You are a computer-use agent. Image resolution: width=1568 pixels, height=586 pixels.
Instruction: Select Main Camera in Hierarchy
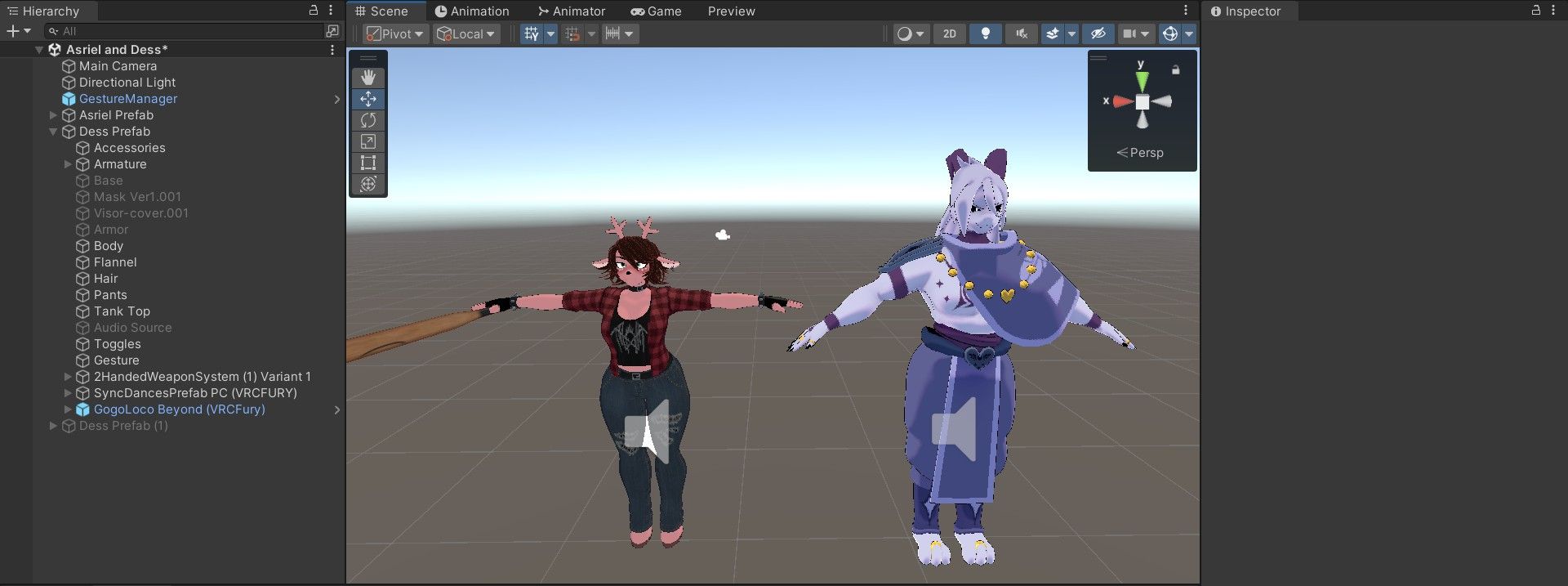coord(118,66)
